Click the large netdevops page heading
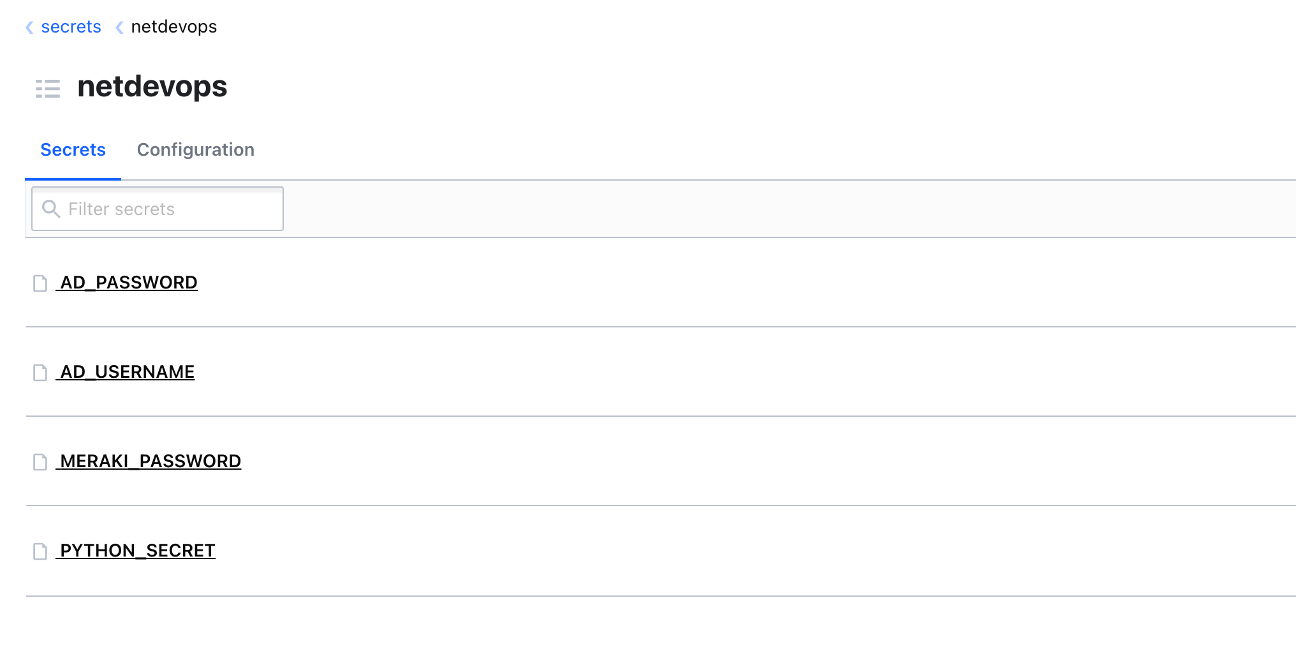Screen dimensions: 1296x652 152,87
